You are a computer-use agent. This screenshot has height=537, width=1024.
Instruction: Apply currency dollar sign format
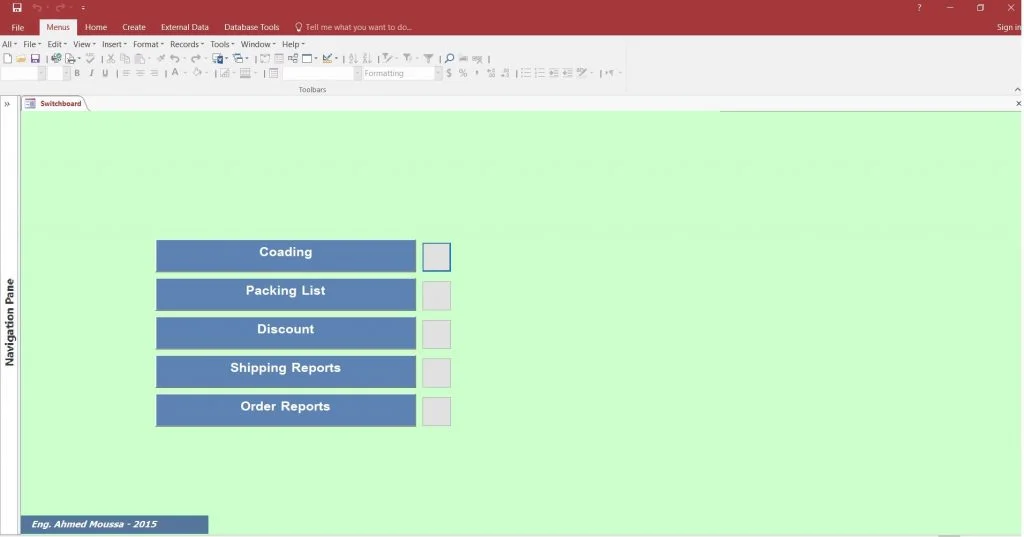point(449,73)
